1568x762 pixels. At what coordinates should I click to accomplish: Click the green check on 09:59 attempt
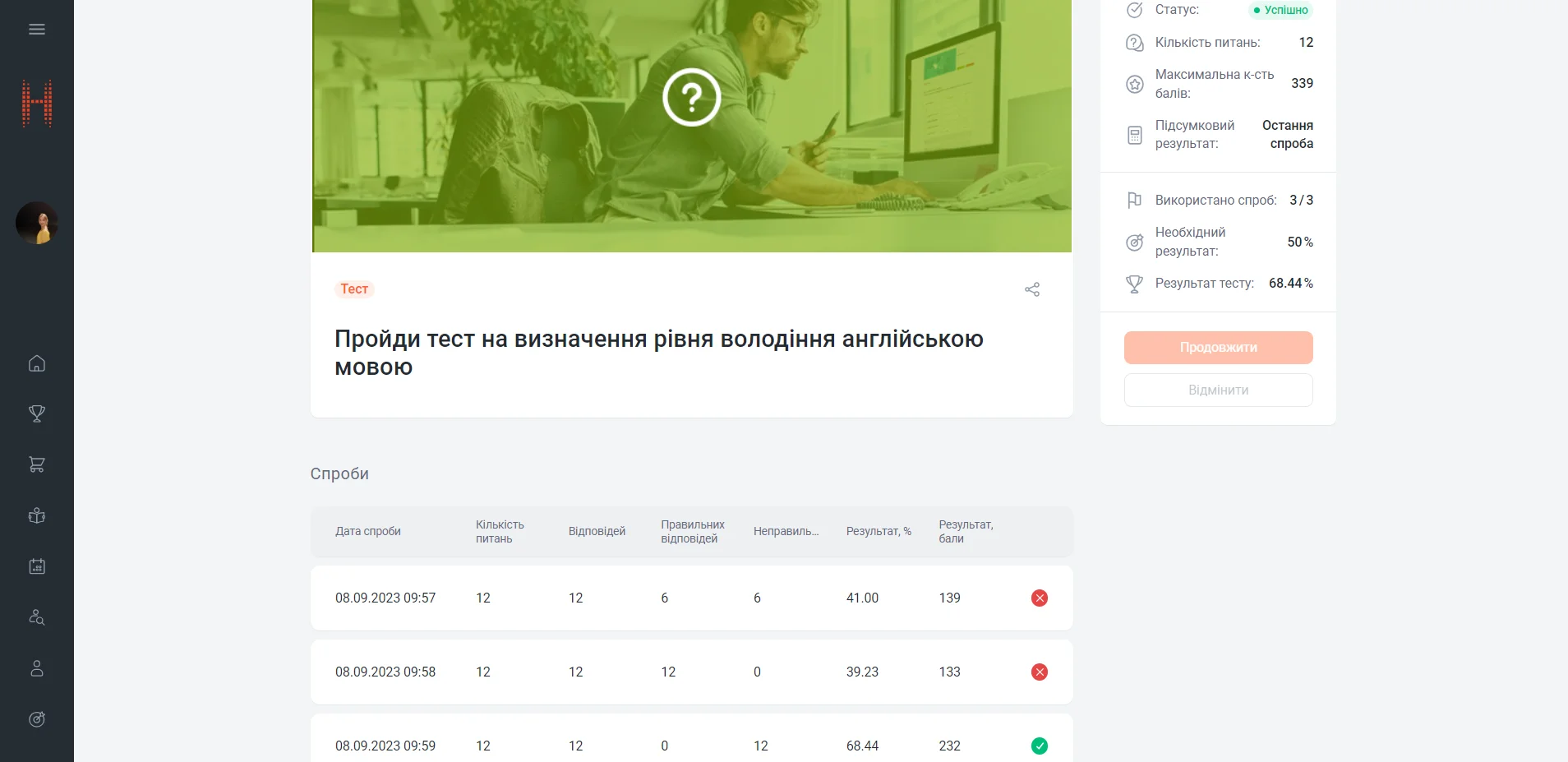(x=1040, y=746)
